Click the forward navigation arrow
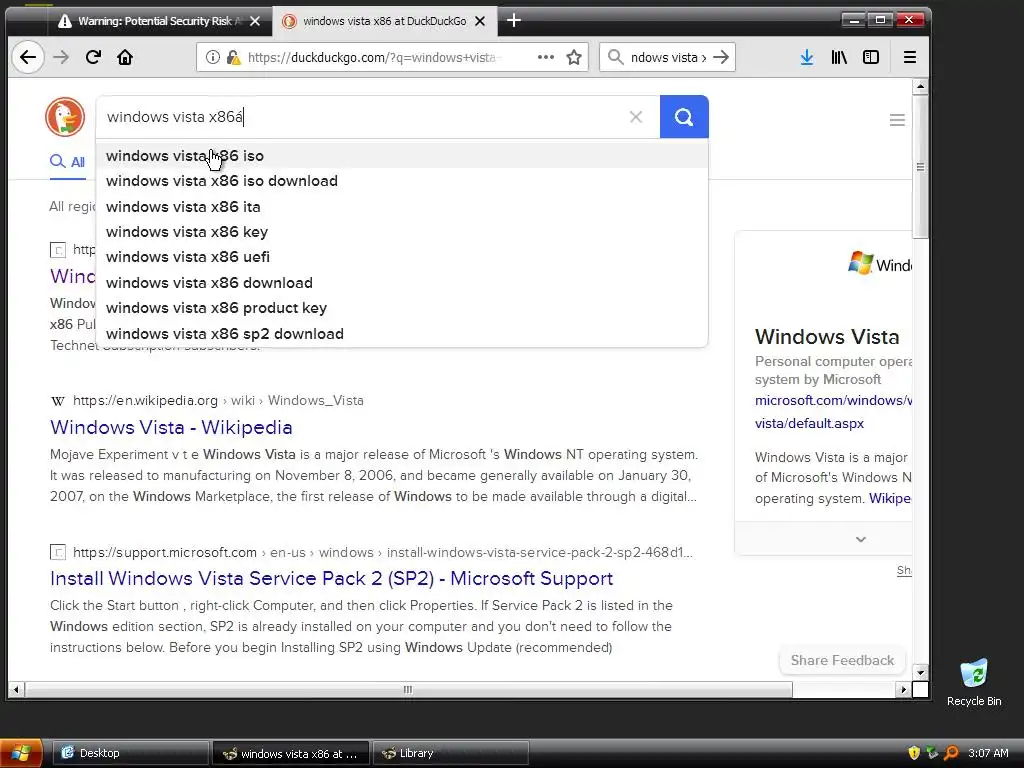Viewport: 1024px width, 768px height. [x=61, y=57]
